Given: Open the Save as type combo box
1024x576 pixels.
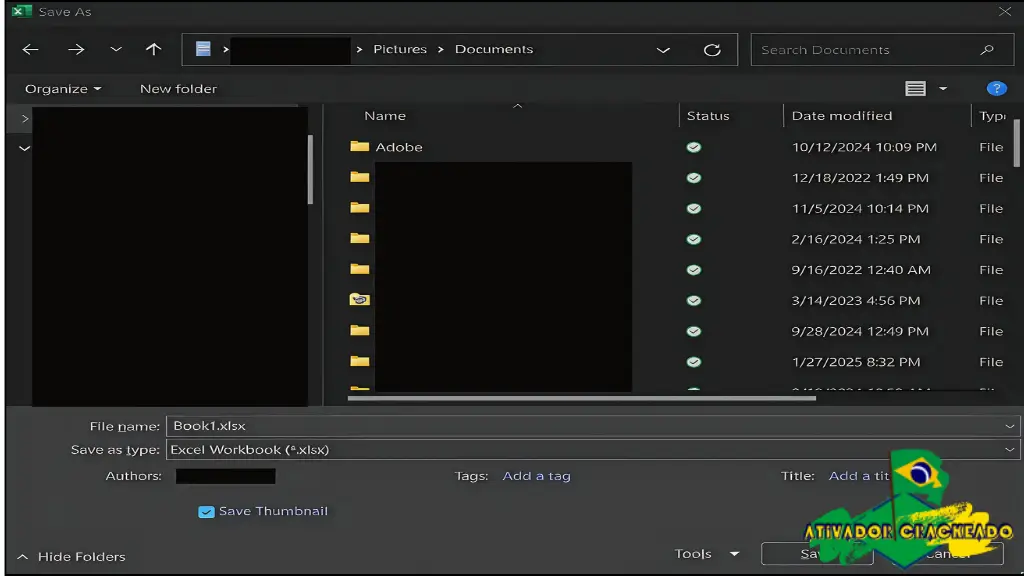Looking at the screenshot, I should 593,449.
